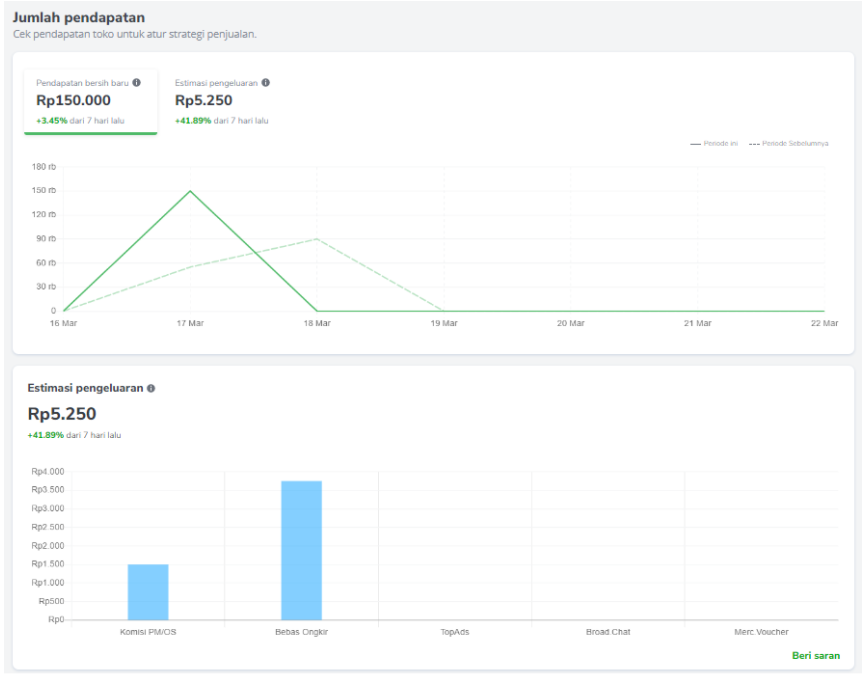The width and height of the screenshot is (866, 682).
Task: Open info icon beside Pendapatan bersih baru
Action: (136, 83)
